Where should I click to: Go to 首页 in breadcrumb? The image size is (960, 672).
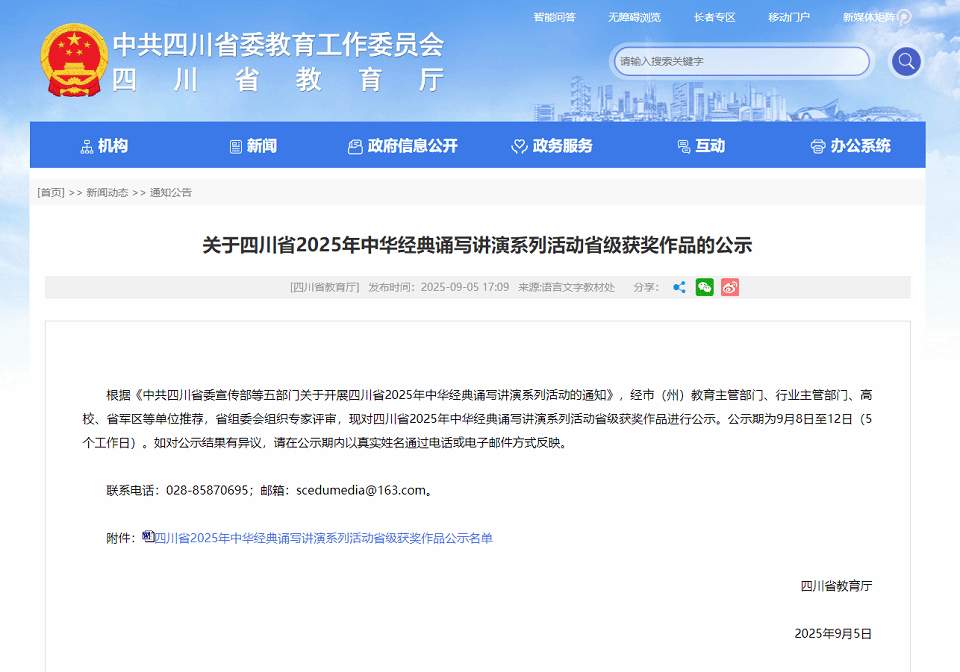pos(51,192)
